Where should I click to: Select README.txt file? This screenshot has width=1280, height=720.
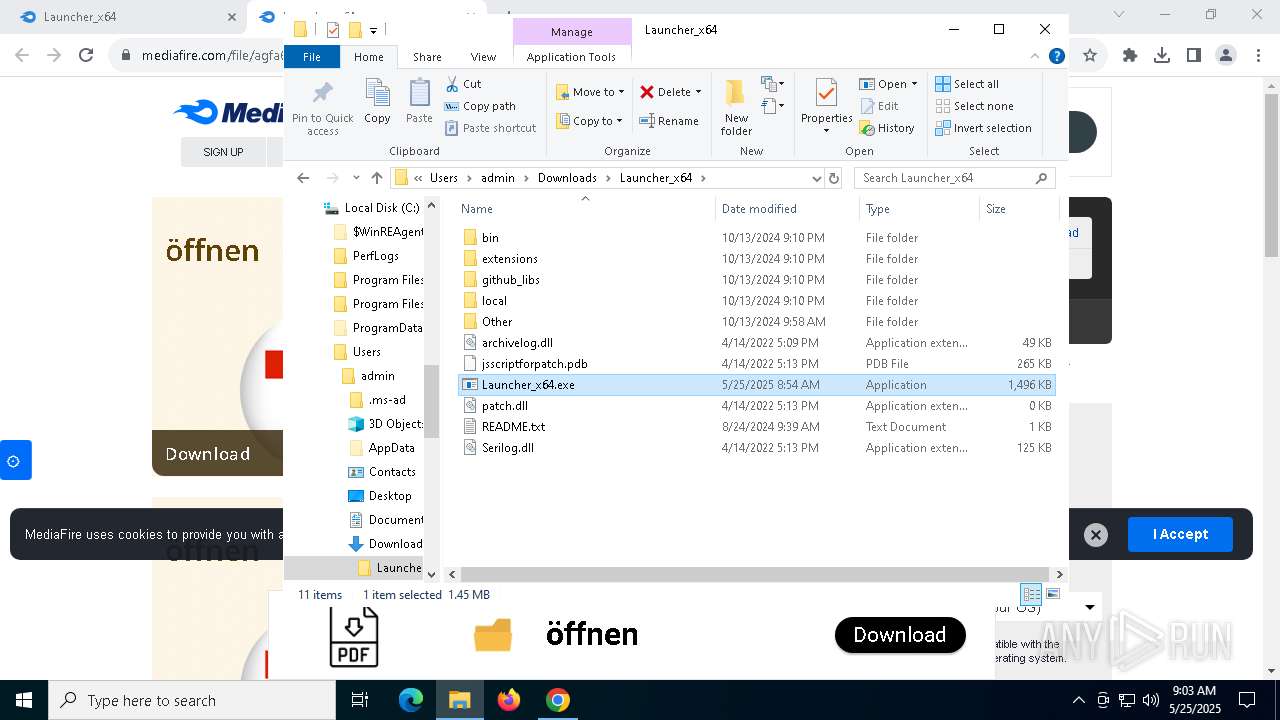click(x=513, y=427)
